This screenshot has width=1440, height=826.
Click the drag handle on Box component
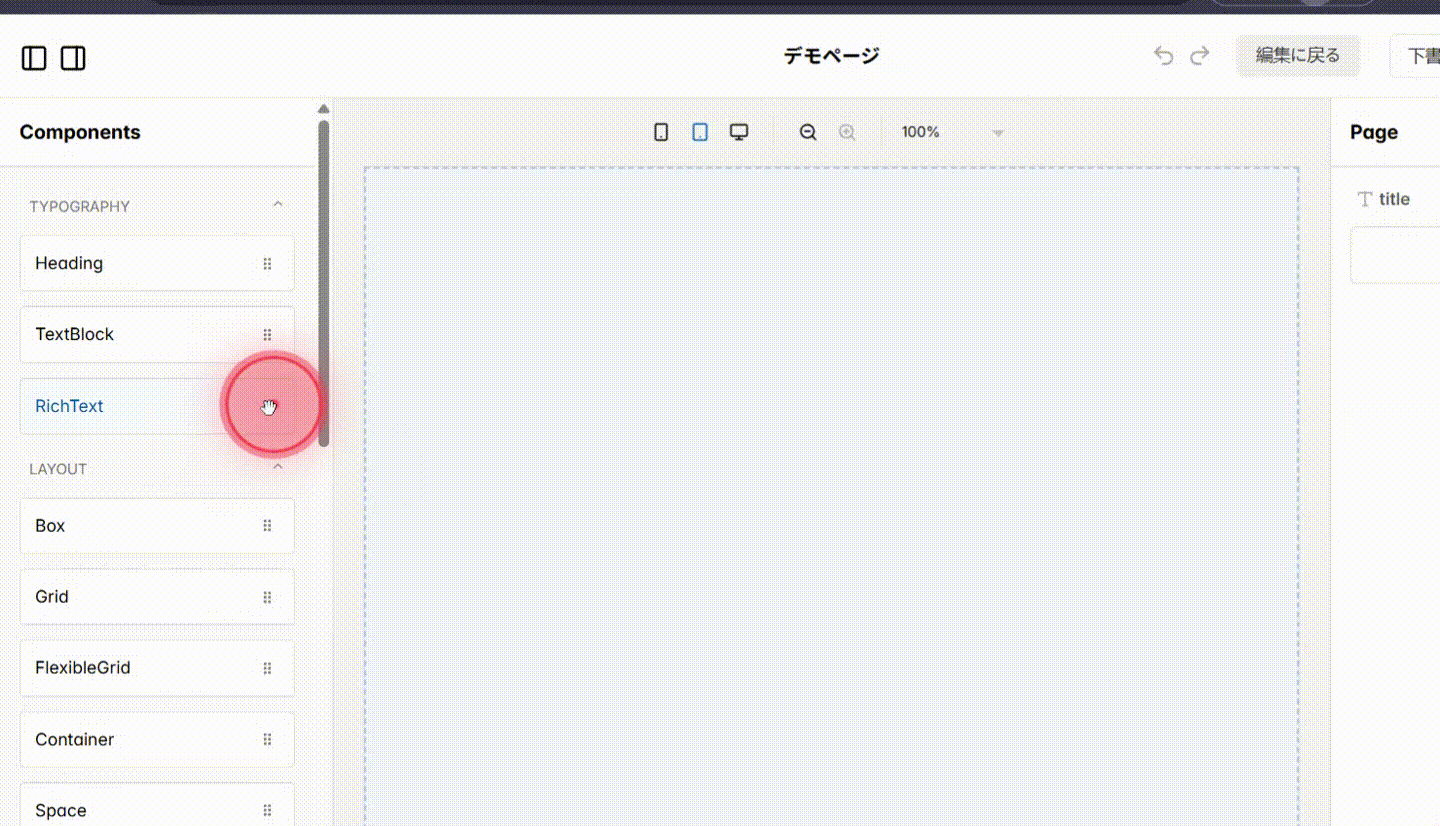(x=267, y=525)
